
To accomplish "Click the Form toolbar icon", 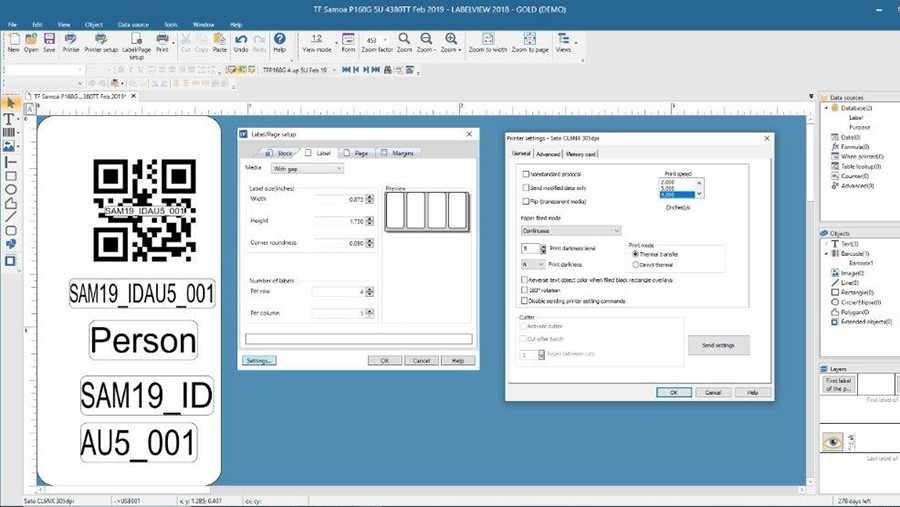I will point(348,42).
